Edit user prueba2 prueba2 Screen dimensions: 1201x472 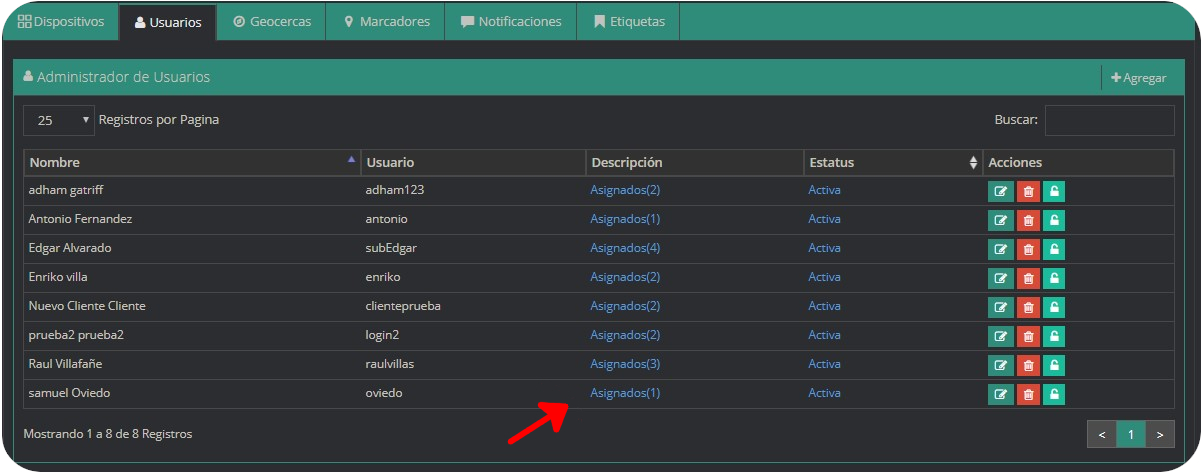point(1000,336)
